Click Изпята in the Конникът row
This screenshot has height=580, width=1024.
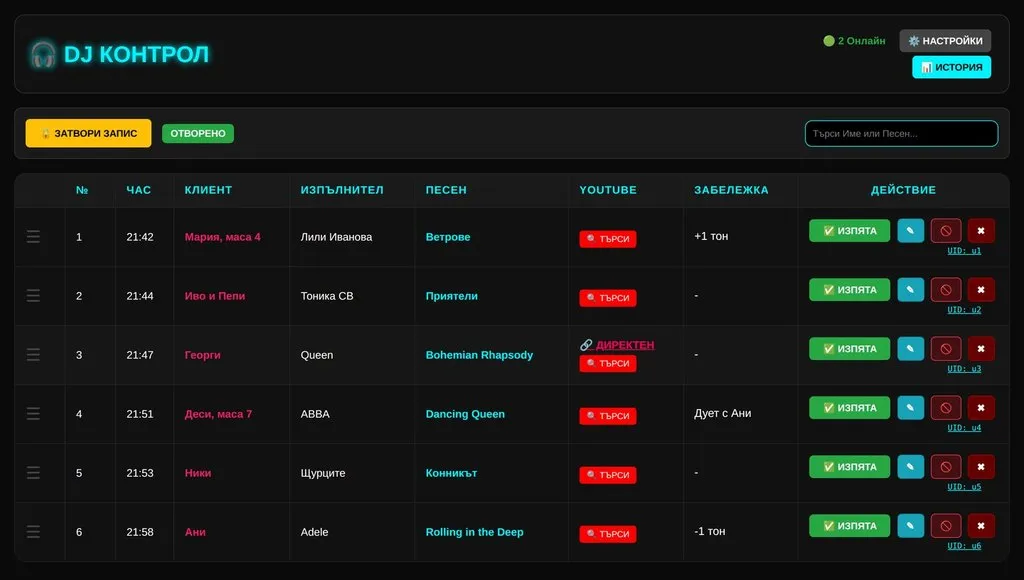[x=849, y=466]
